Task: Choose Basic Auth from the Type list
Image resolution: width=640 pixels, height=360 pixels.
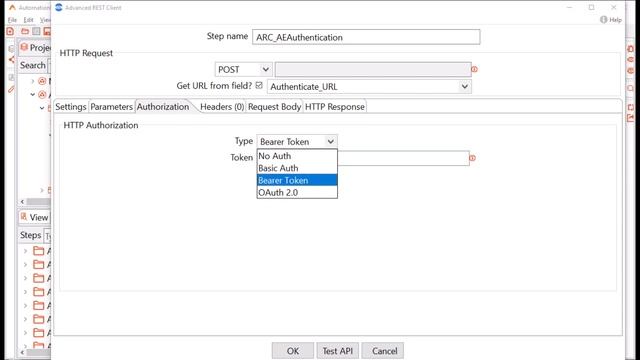Action: pos(297,168)
